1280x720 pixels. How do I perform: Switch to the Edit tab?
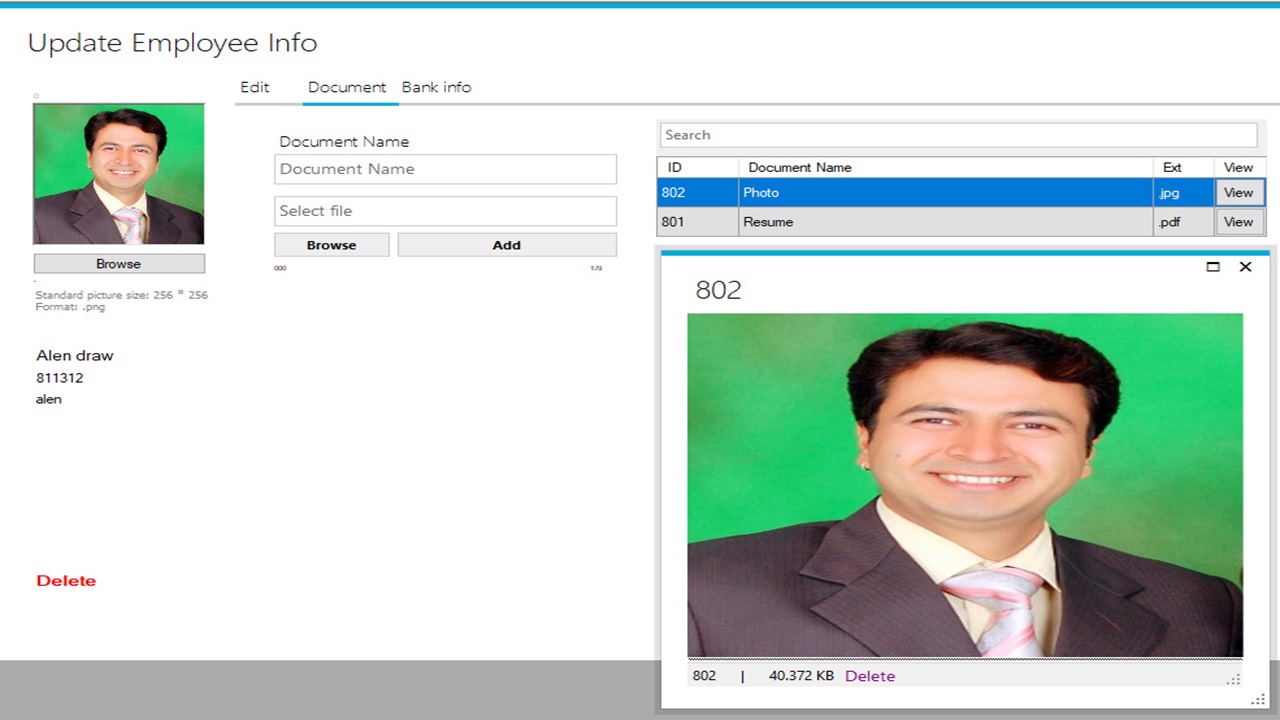pos(255,87)
